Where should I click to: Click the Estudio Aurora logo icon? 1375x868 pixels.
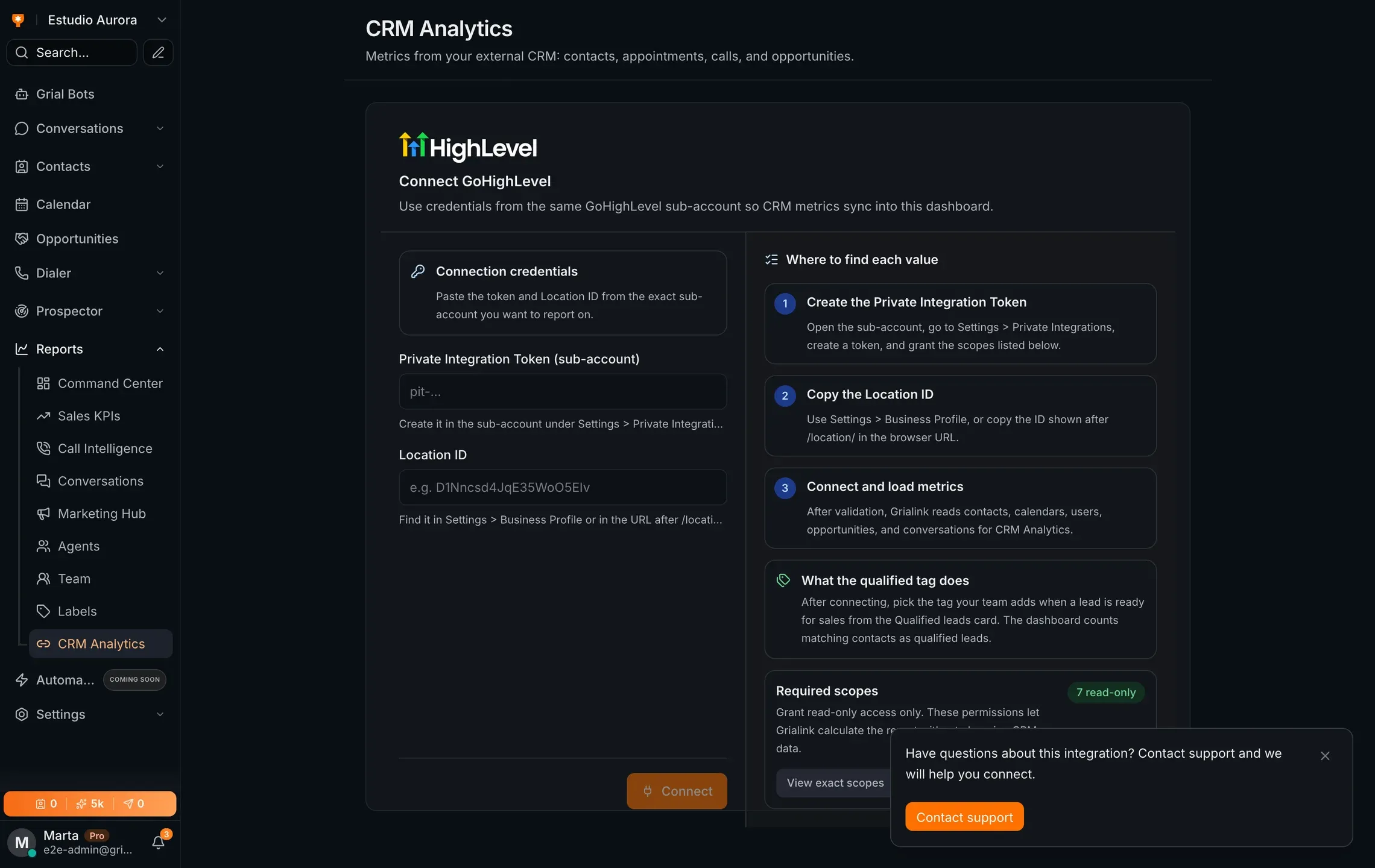[18, 20]
